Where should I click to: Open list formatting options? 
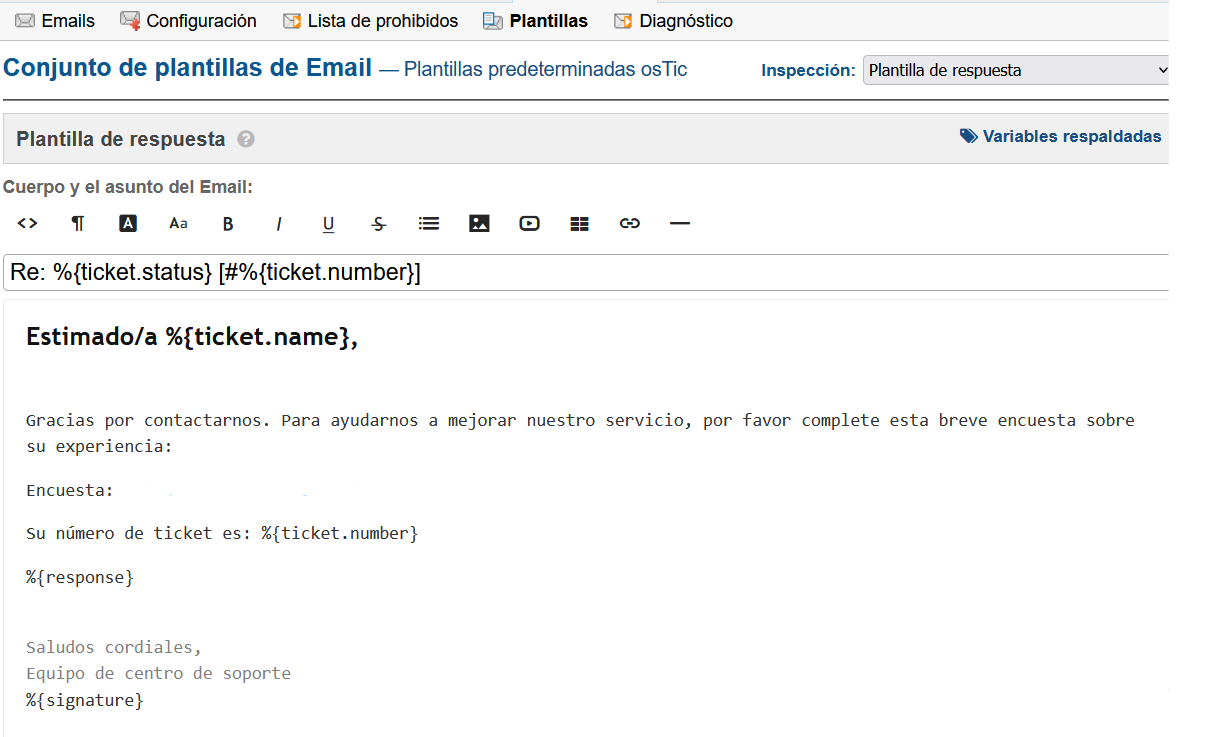tap(429, 224)
